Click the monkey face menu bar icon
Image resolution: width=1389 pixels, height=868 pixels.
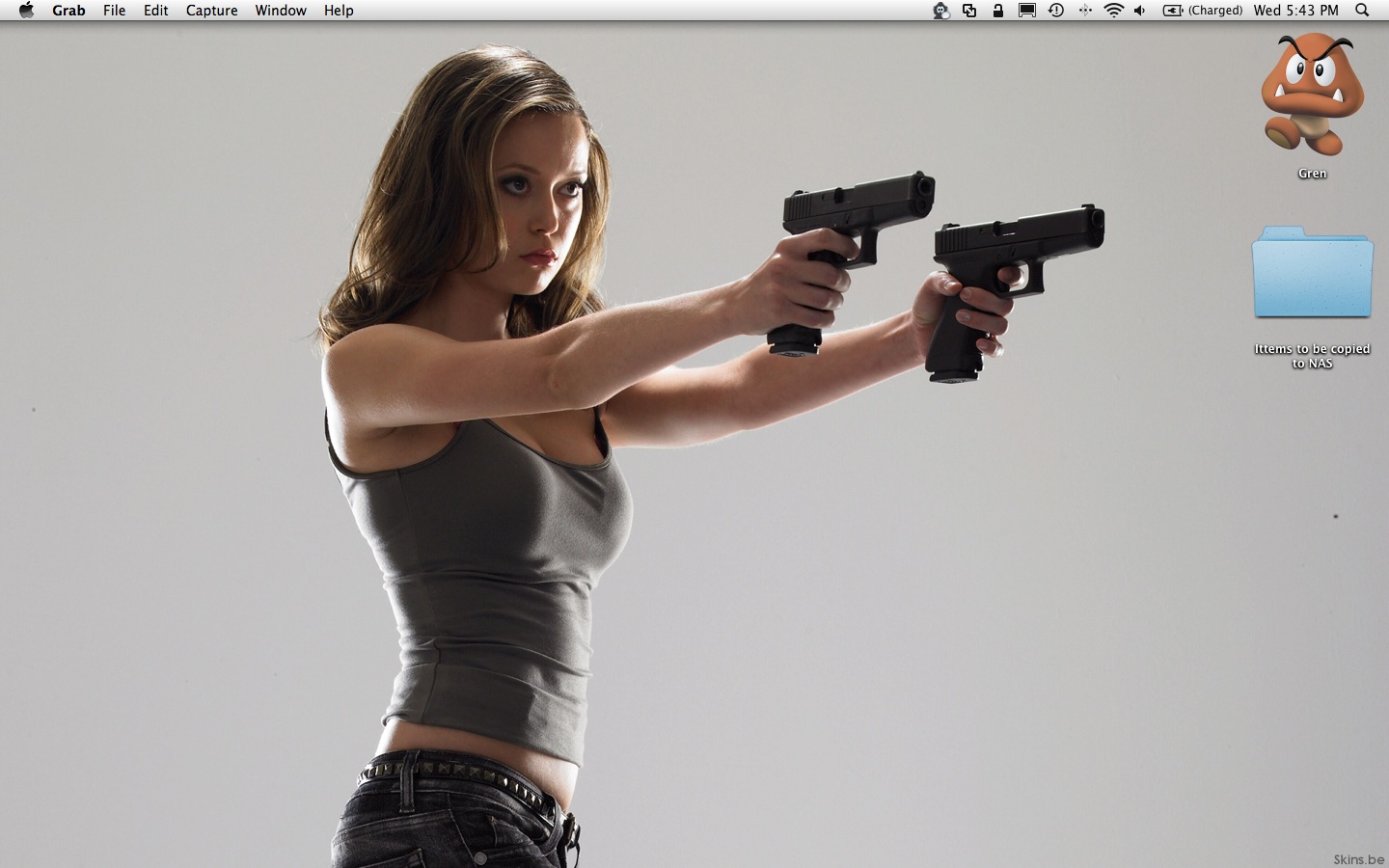(x=940, y=11)
